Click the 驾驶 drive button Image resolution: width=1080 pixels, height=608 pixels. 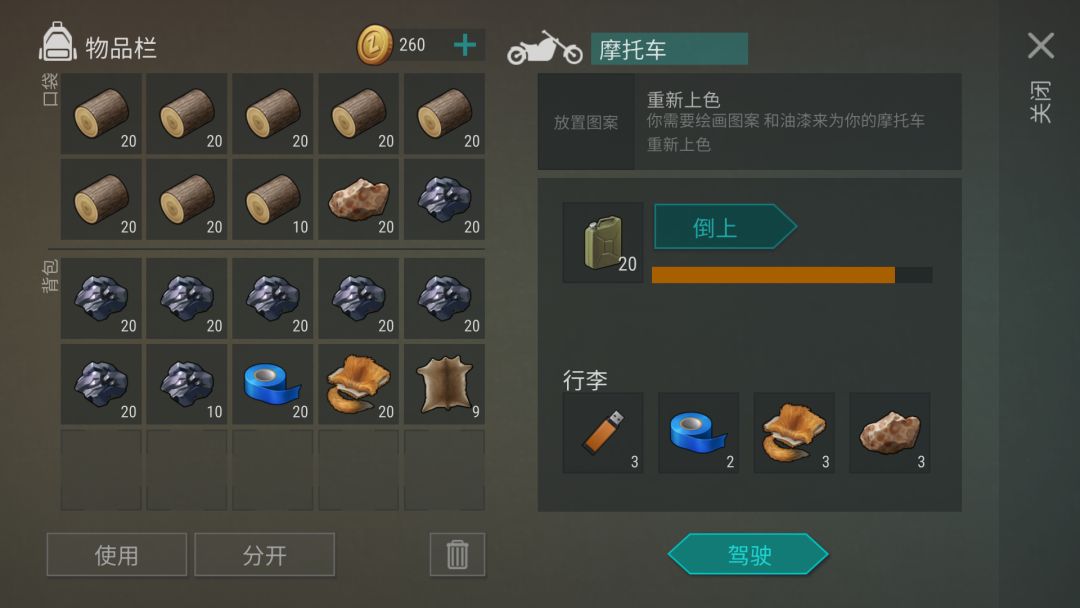pyautogui.click(x=748, y=554)
